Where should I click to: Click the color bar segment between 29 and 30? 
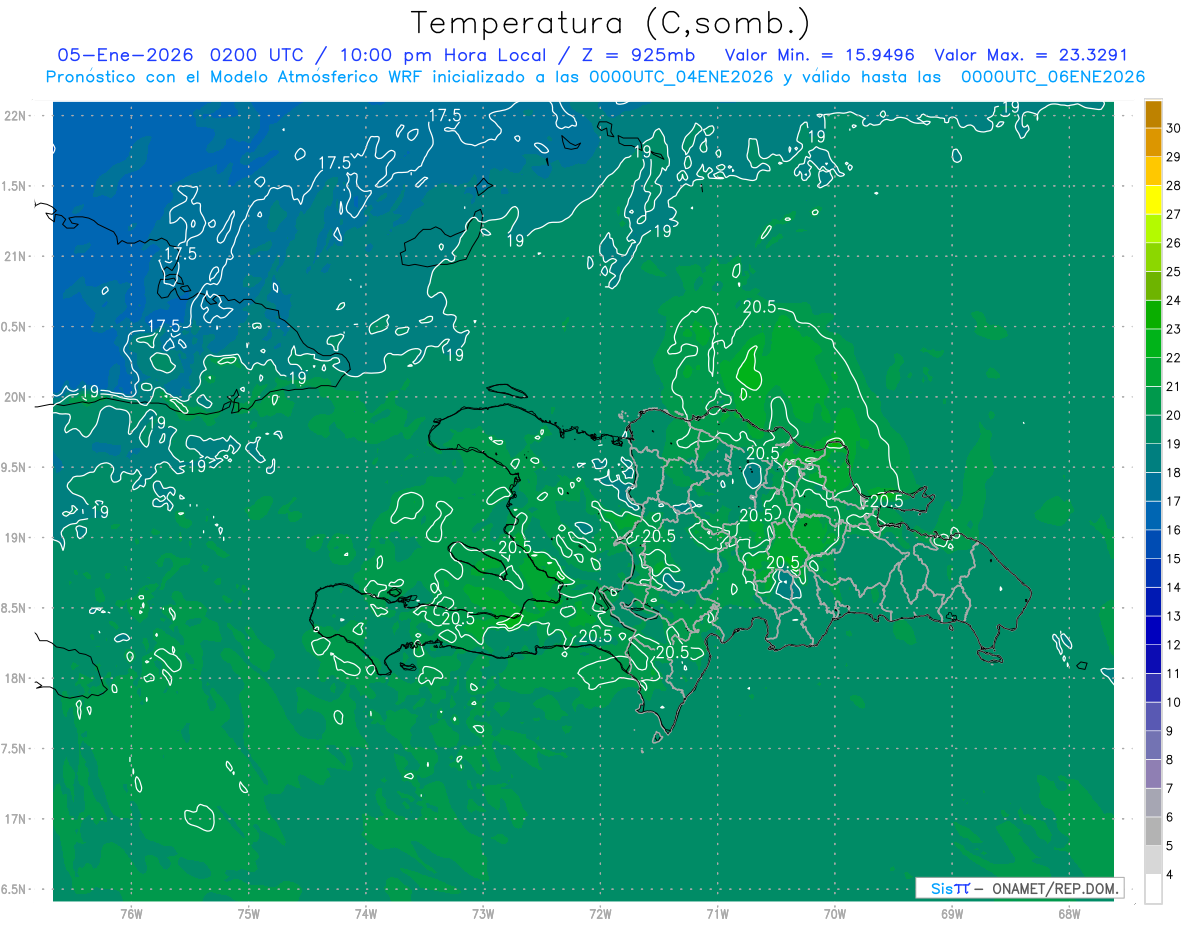(x=1153, y=142)
